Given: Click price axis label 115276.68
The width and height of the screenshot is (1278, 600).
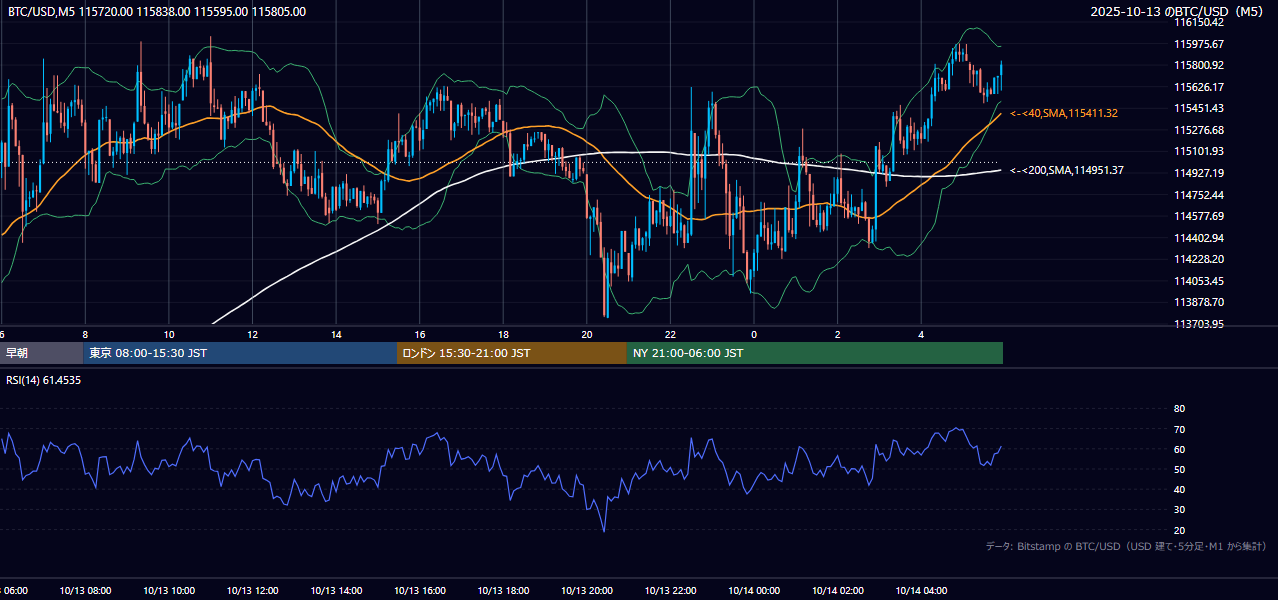Looking at the screenshot, I should tap(1201, 130).
